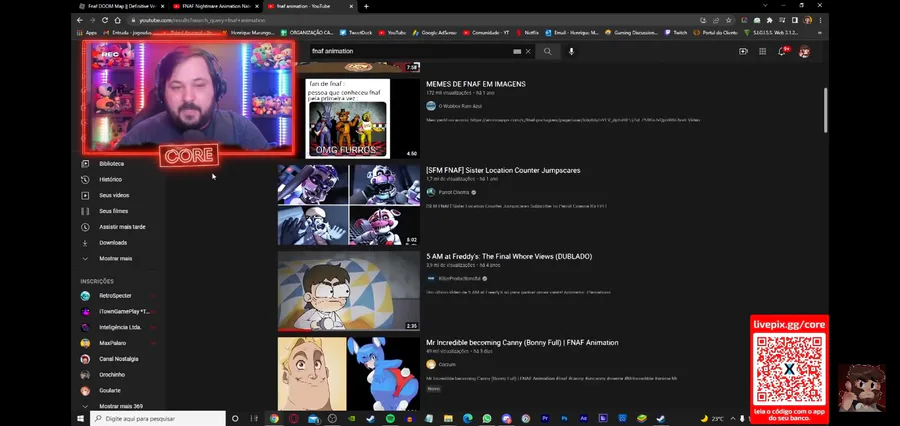Open Seus vídeos in the sidebar
This screenshot has height=426, width=900.
pos(114,195)
